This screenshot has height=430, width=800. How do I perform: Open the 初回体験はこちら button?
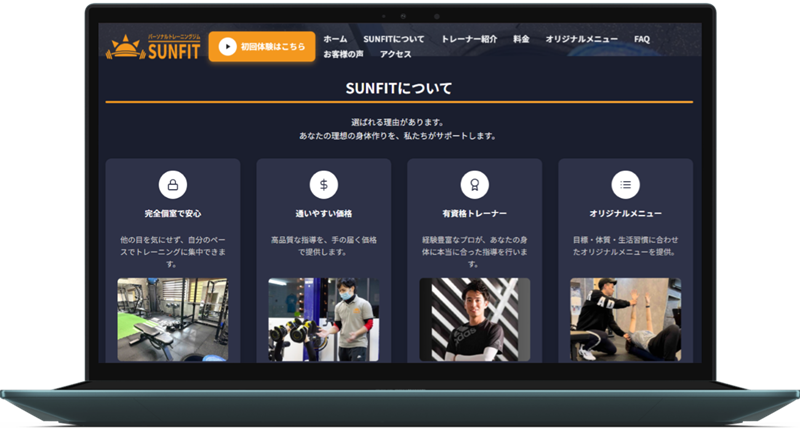coord(262,46)
